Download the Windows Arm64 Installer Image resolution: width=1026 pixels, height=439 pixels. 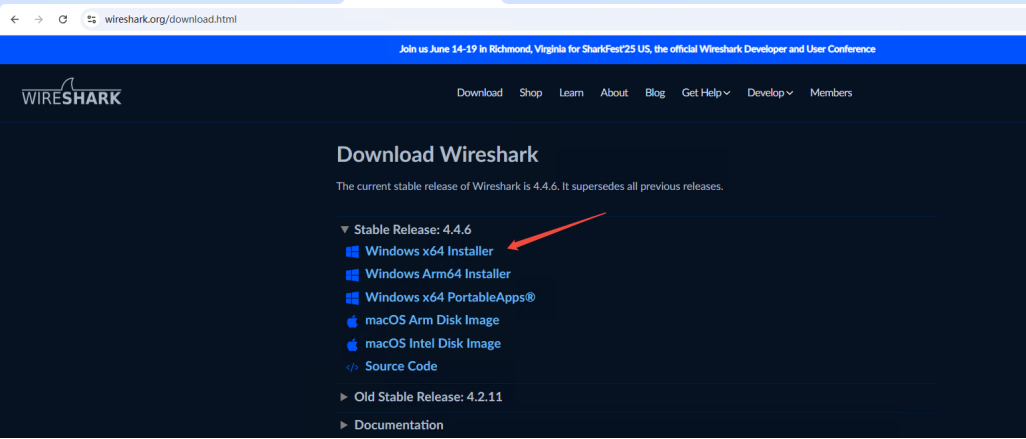(438, 274)
